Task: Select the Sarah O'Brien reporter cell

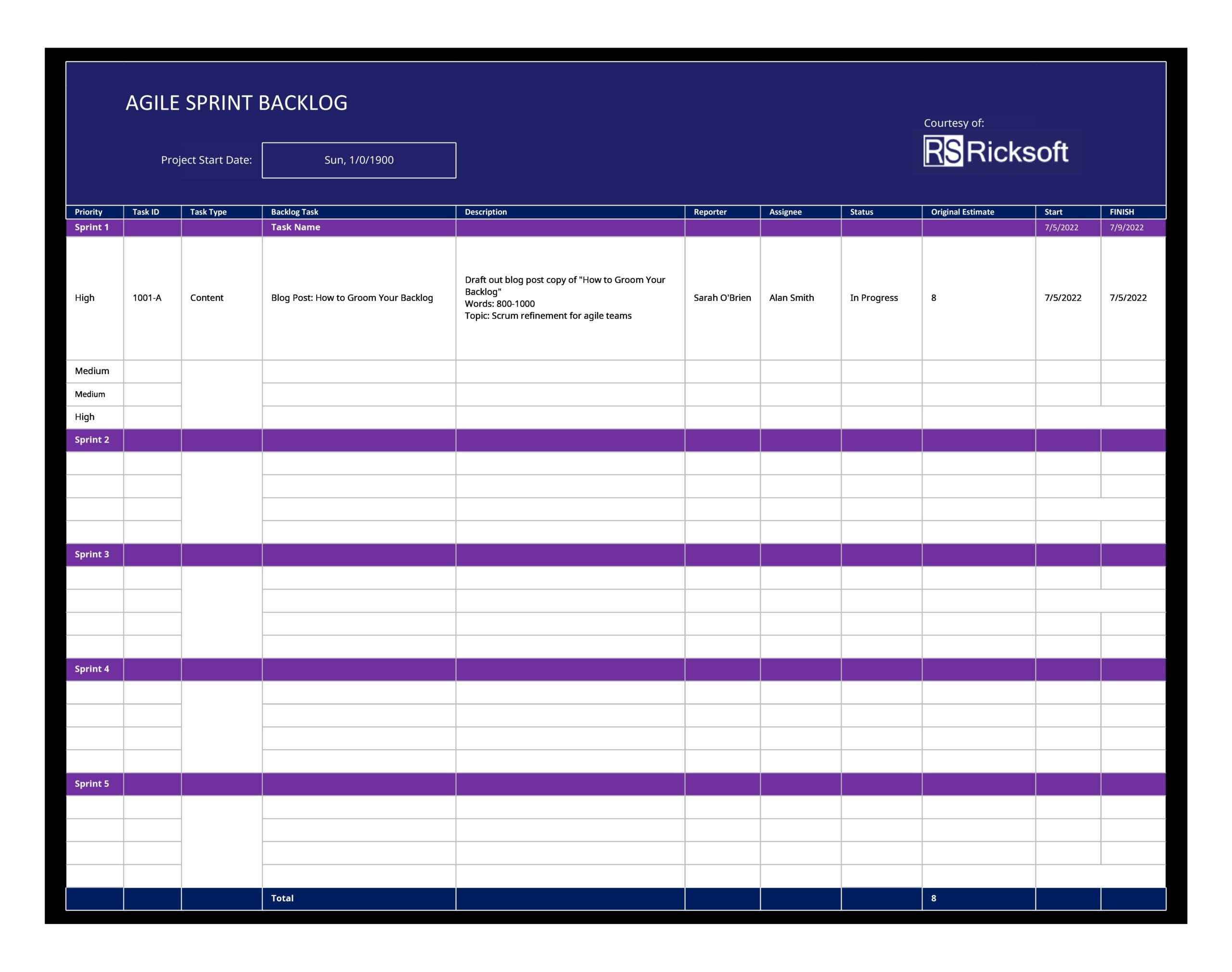Action: coord(721,298)
